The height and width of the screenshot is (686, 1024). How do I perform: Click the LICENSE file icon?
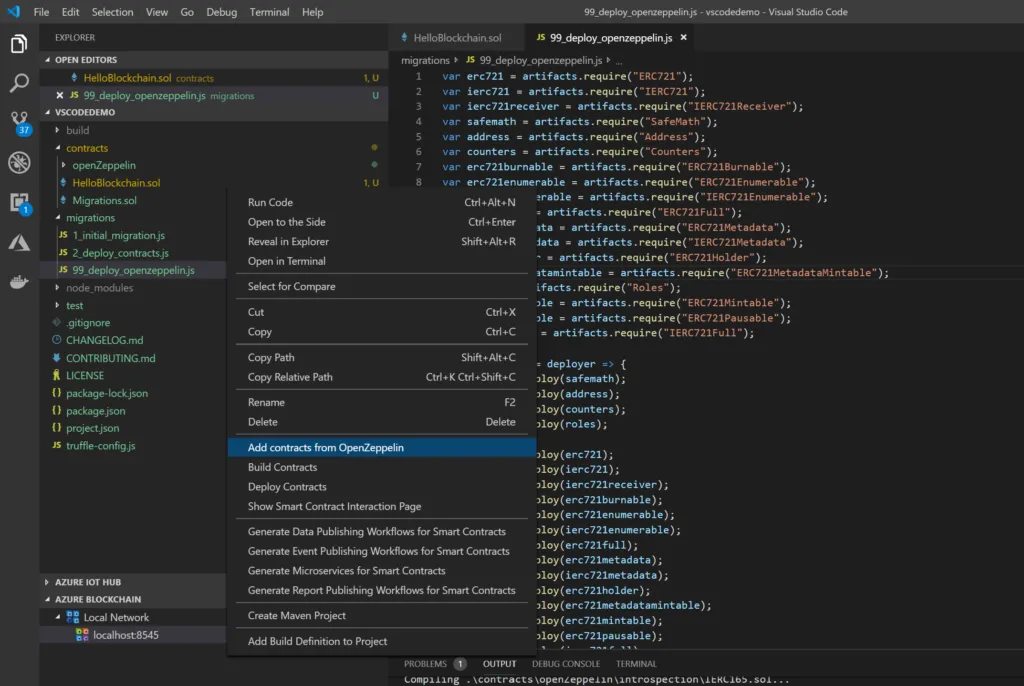pyautogui.click(x=57, y=375)
